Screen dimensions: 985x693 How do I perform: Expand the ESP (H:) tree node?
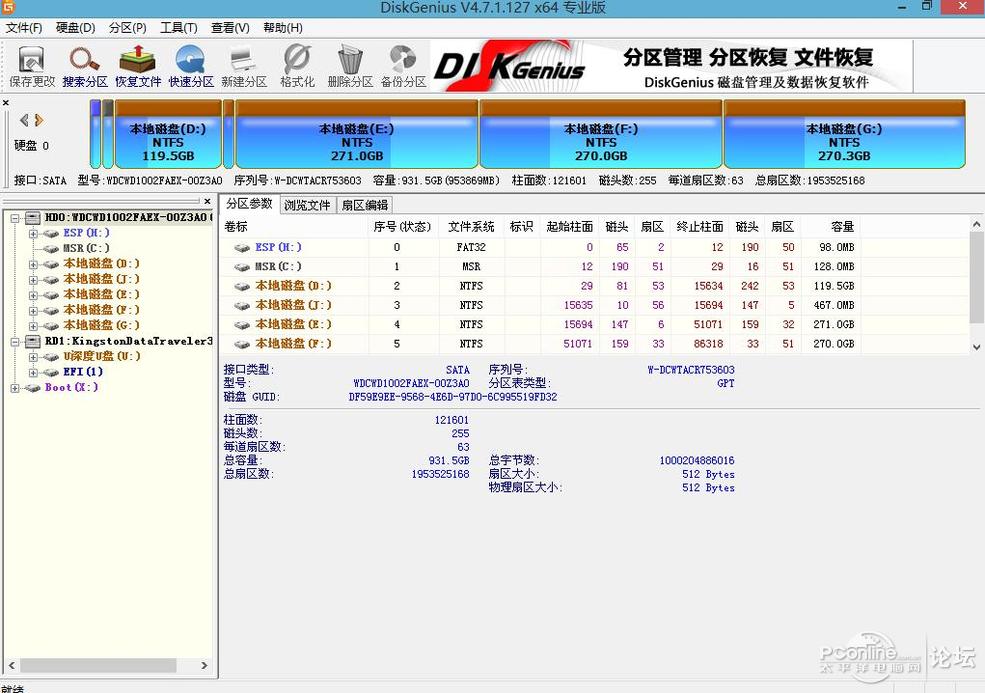click(33, 233)
